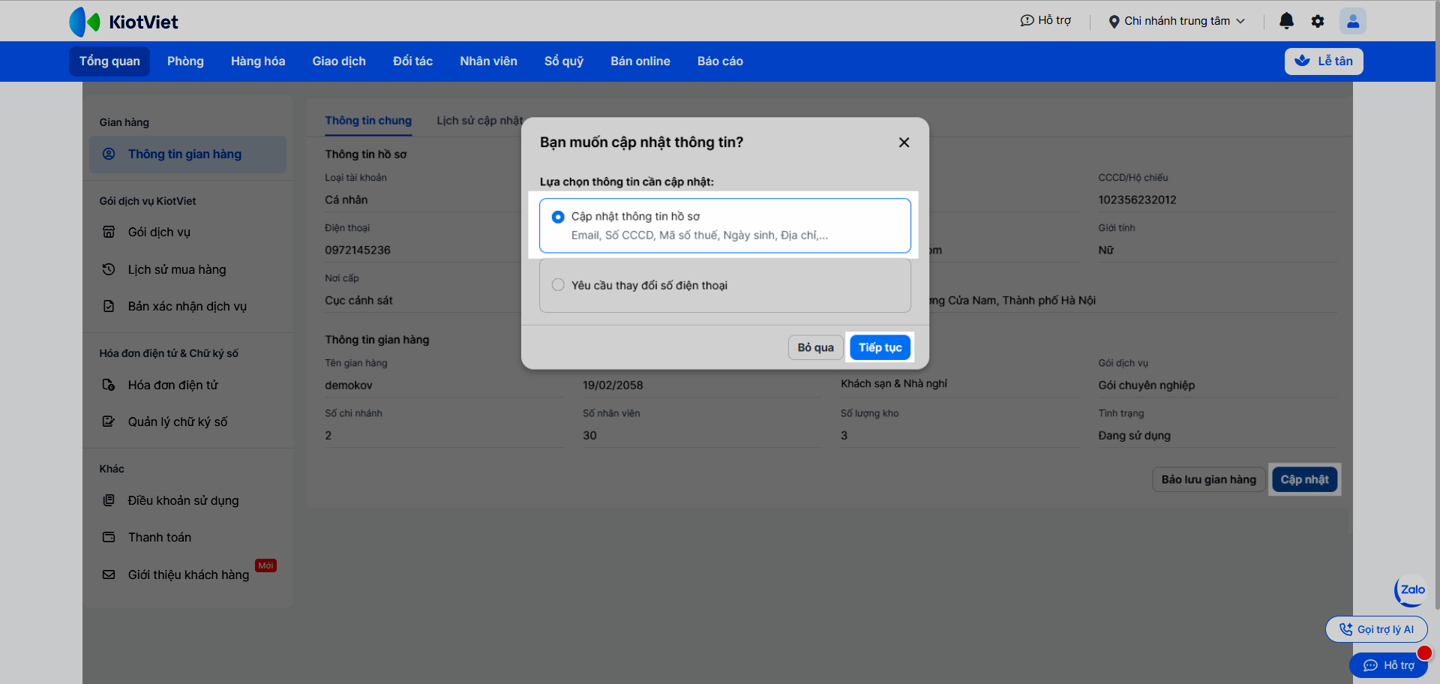This screenshot has width=1440, height=684.
Task: Click the Bản xác nhận dịch vụ document icon
Action: [x=109, y=306]
